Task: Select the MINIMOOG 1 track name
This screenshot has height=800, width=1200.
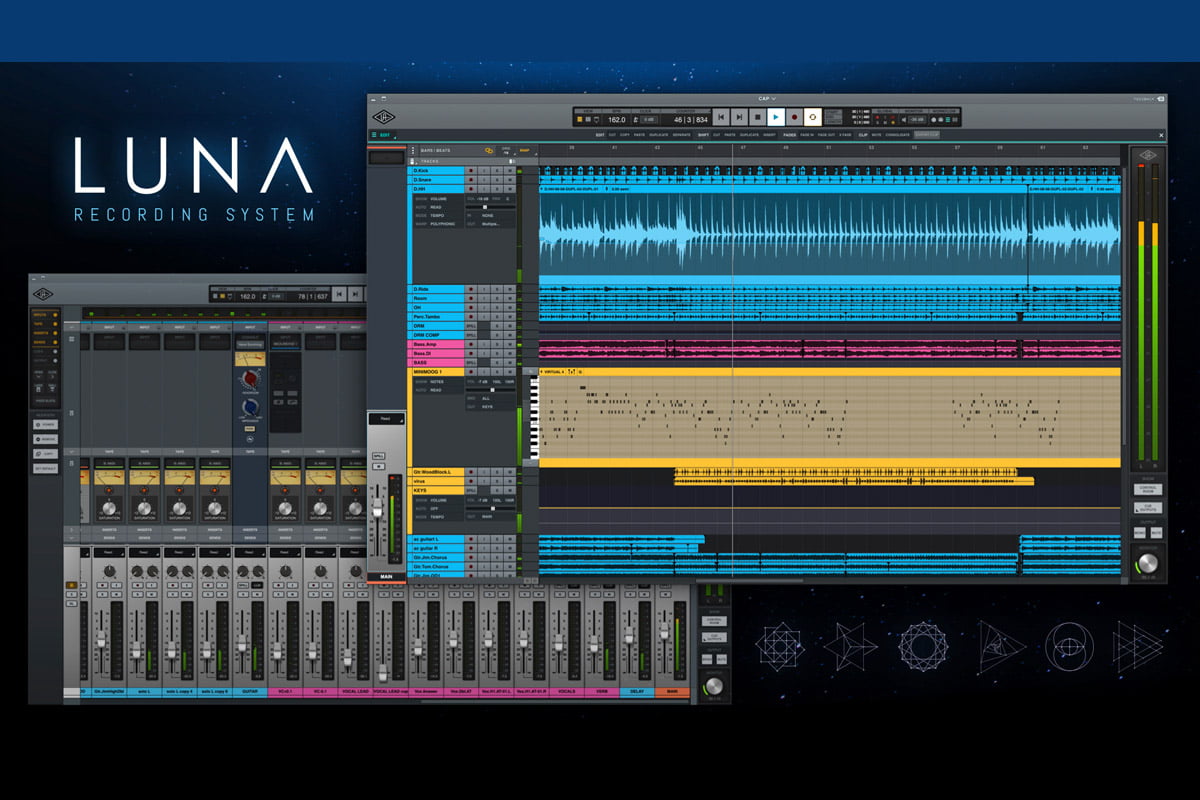Action: point(438,372)
